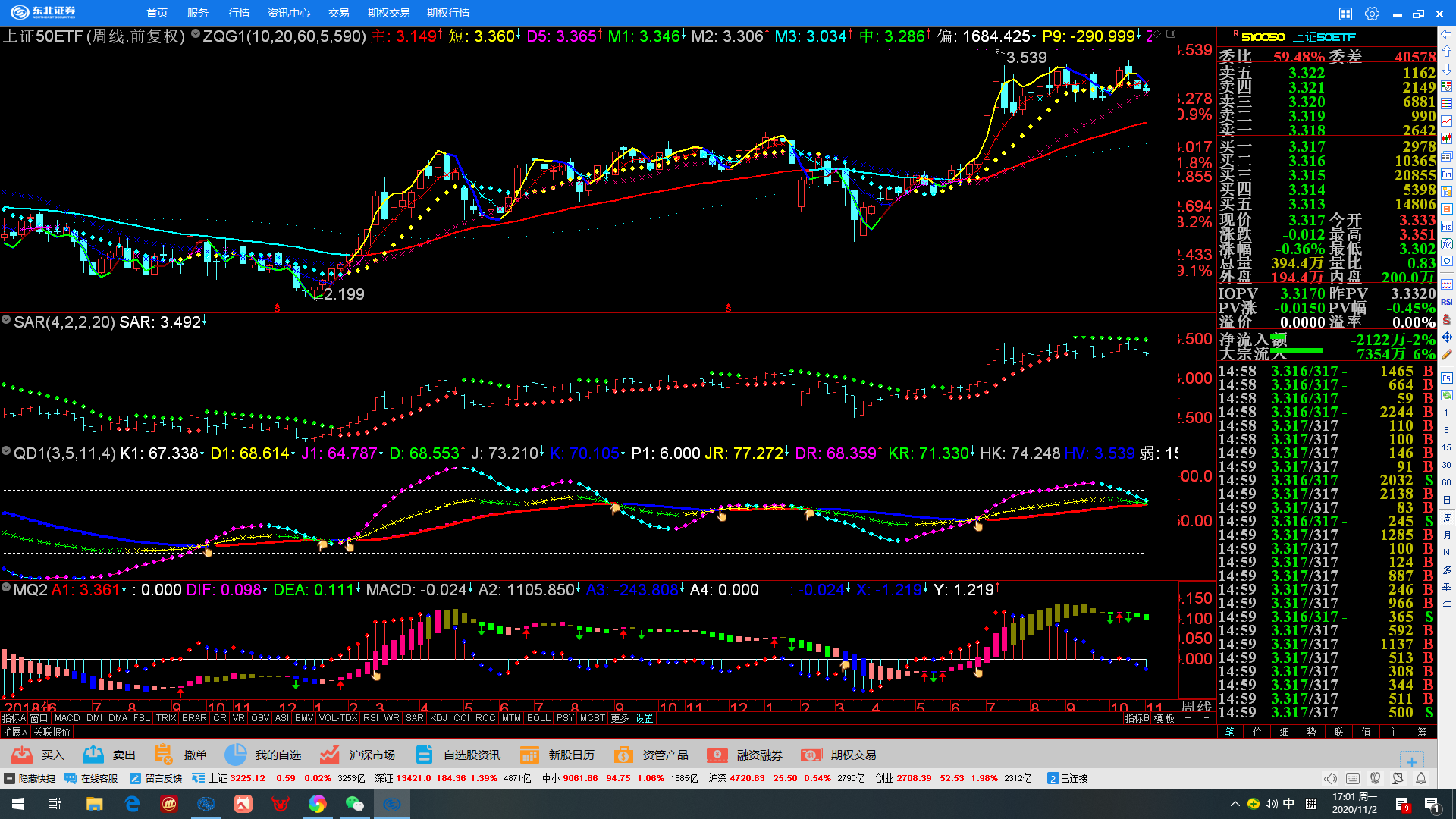
Task: Click the sound speaker icon in status bar
Action: coord(1330,779)
